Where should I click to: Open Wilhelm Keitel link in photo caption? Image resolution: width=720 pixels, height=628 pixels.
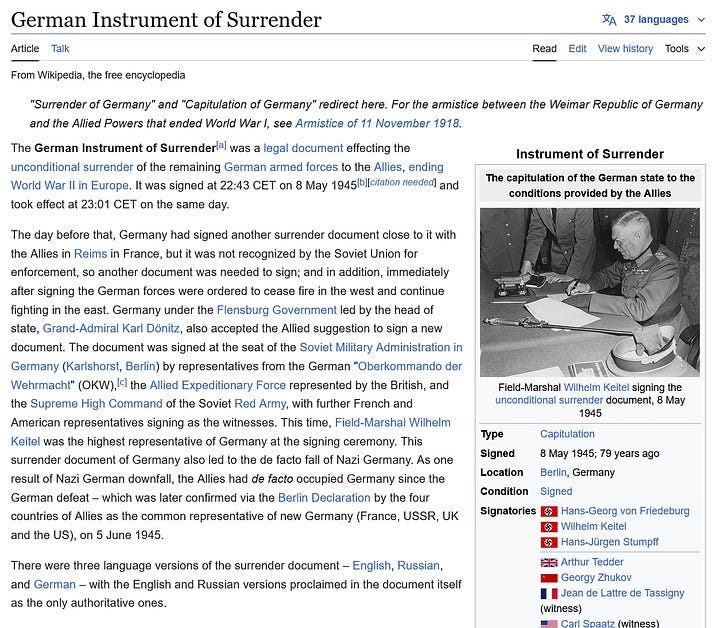point(596,388)
